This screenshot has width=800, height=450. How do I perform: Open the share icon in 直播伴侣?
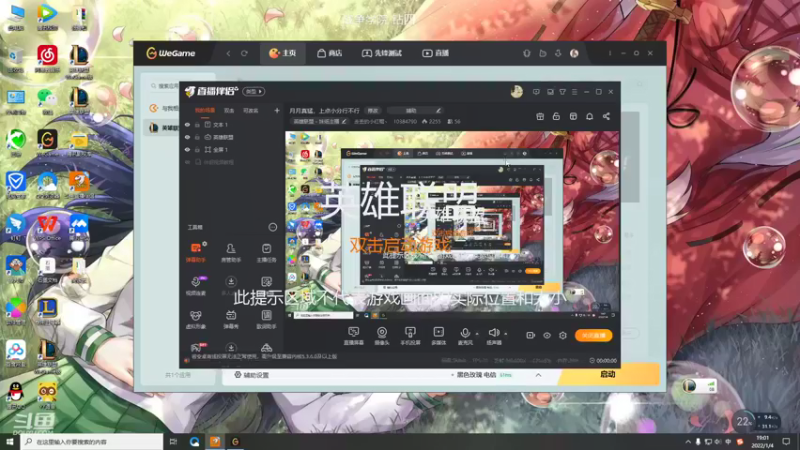[606, 116]
